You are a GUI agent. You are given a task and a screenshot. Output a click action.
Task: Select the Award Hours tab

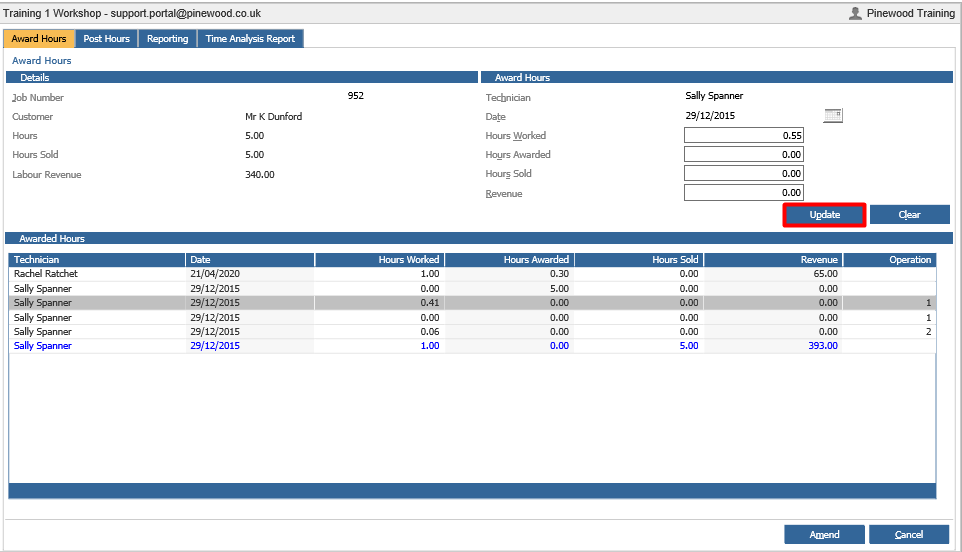coord(39,39)
